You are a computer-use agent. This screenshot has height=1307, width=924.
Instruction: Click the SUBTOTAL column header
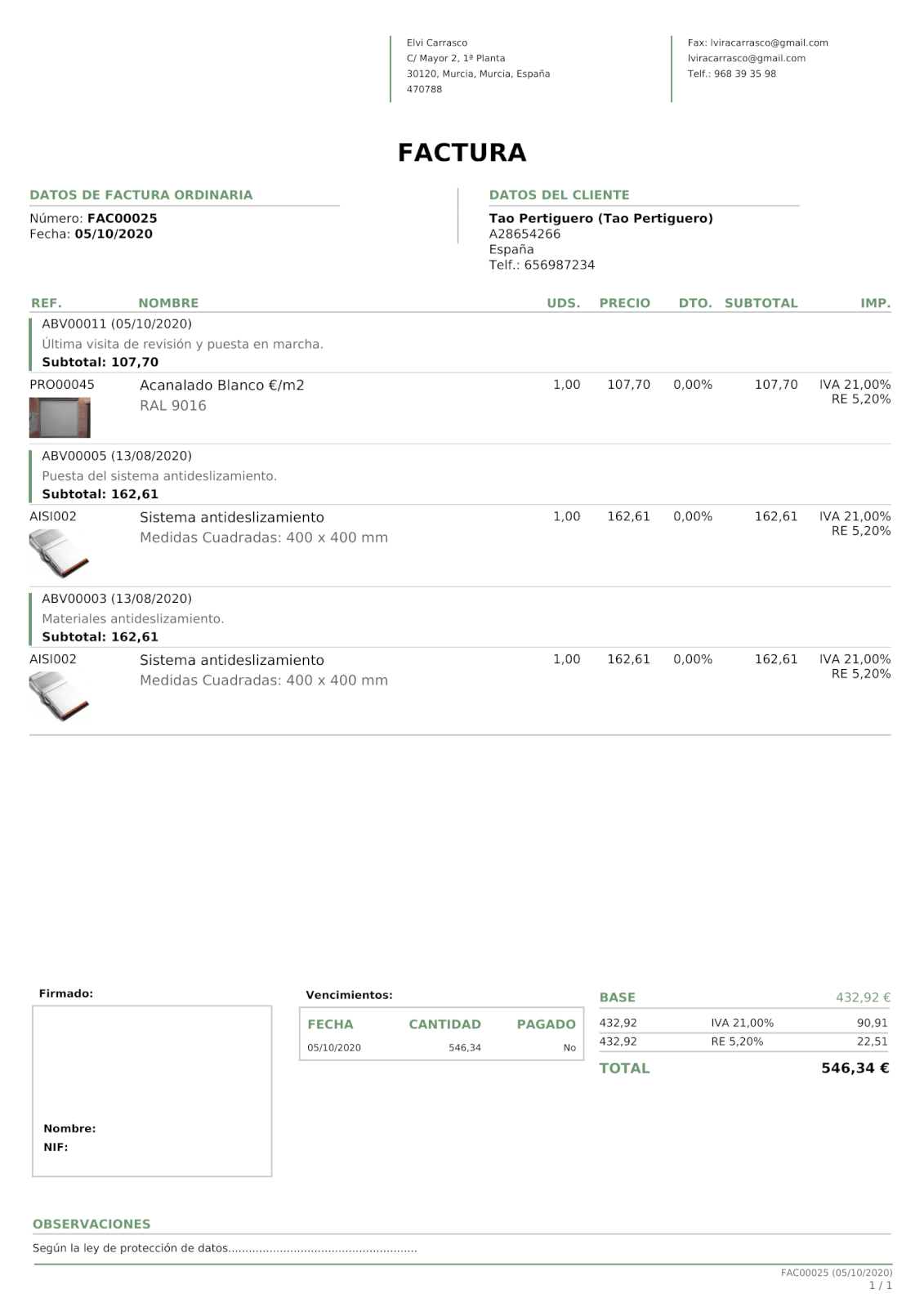(761, 303)
